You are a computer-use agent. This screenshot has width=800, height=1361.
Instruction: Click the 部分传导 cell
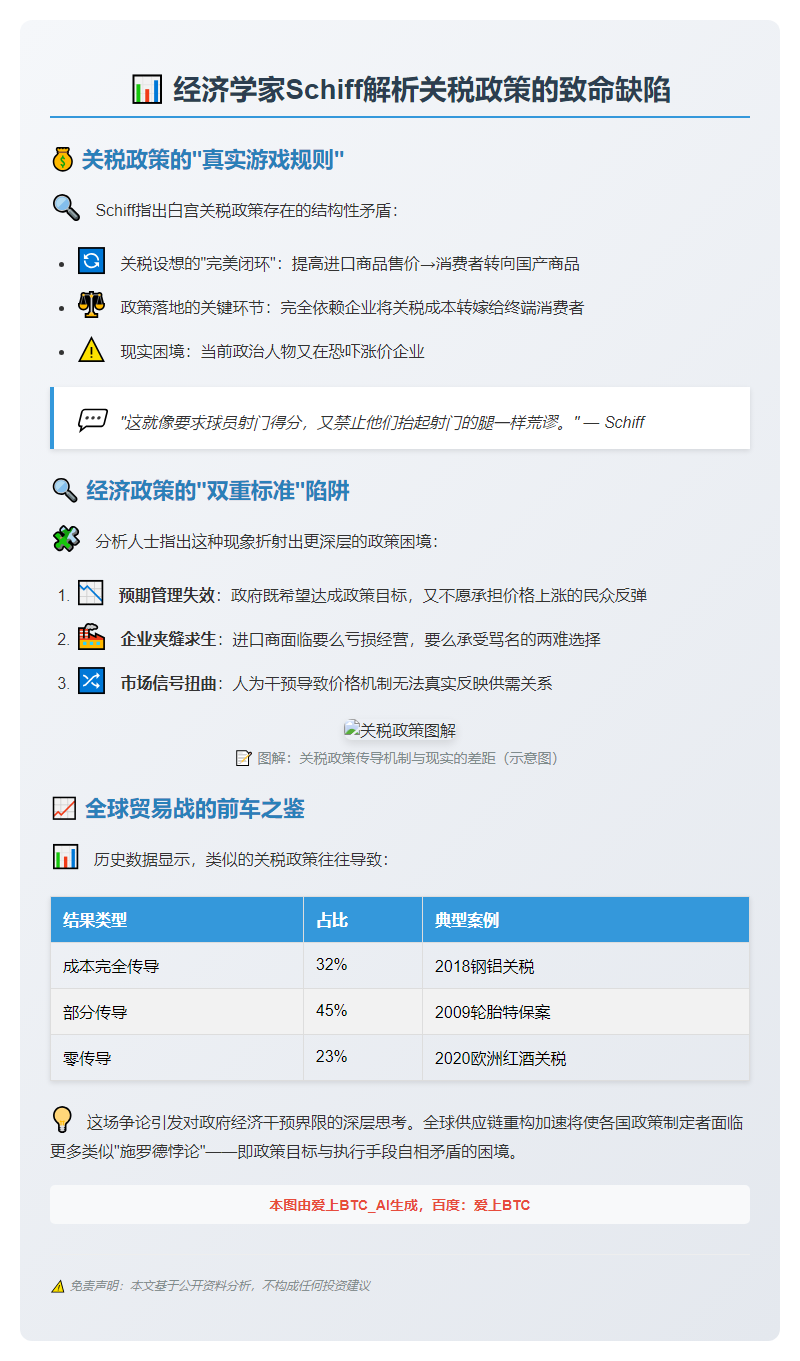pyautogui.click(x=177, y=1011)
